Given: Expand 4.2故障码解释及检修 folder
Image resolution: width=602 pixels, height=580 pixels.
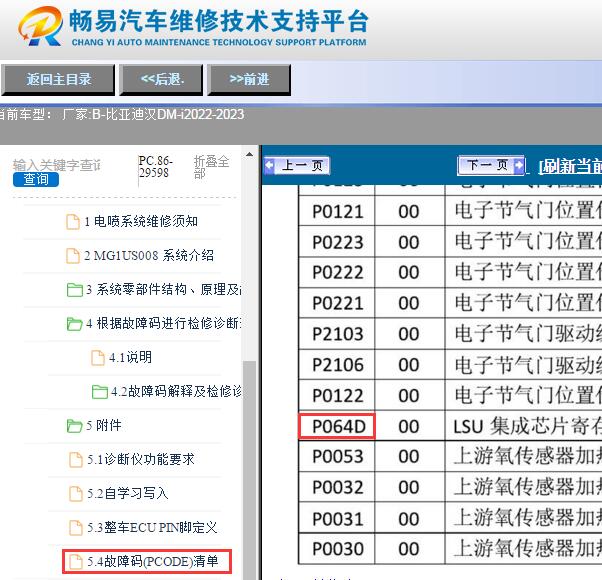Looking at the screenshot, I should (x=176, y=392).
